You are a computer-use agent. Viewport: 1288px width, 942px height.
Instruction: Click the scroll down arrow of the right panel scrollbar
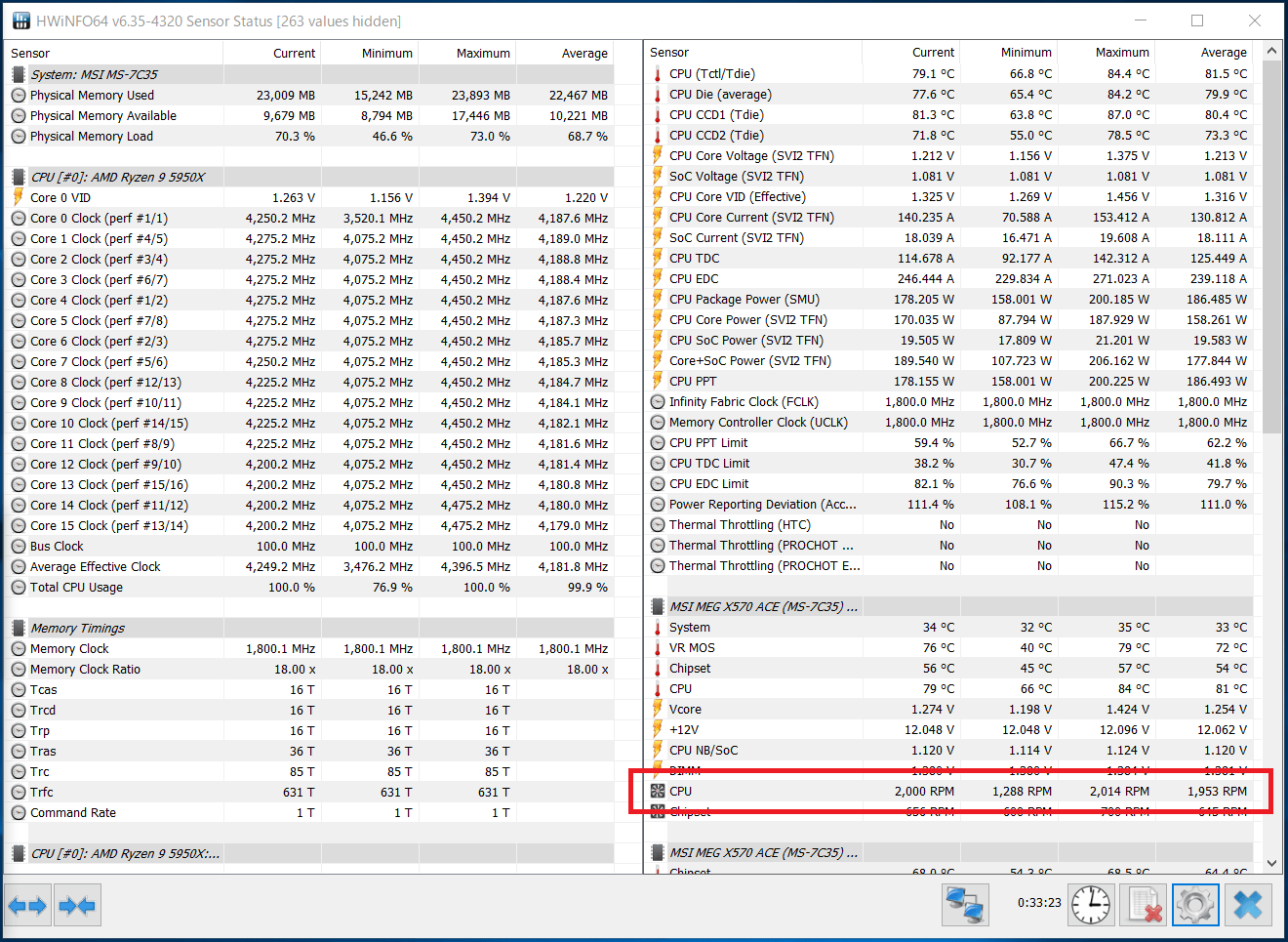click(1271, 863)
